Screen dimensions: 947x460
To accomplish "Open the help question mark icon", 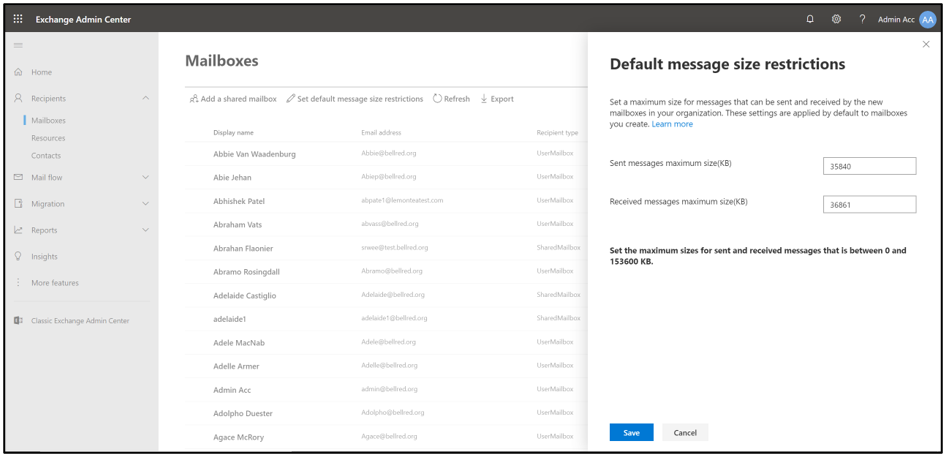I will point(862,19).
